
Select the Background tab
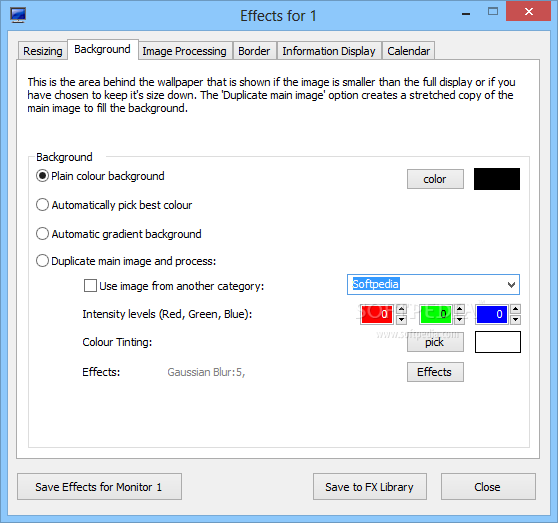[102, 49]
